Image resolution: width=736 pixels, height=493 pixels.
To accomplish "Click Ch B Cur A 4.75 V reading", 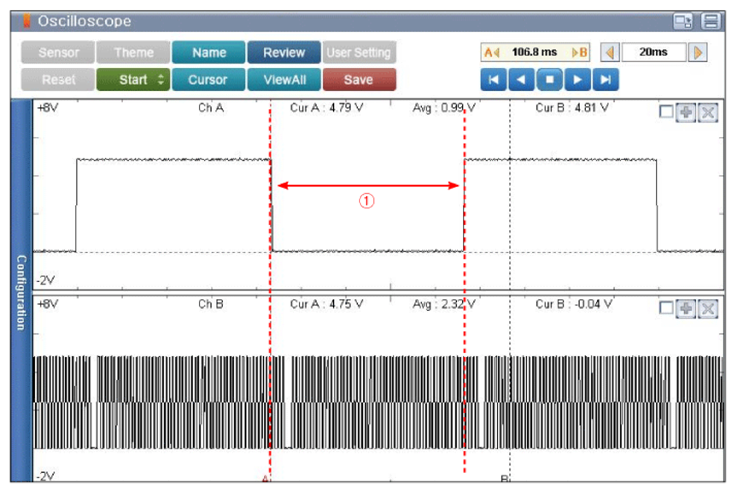I will click(x=327, y=304).
